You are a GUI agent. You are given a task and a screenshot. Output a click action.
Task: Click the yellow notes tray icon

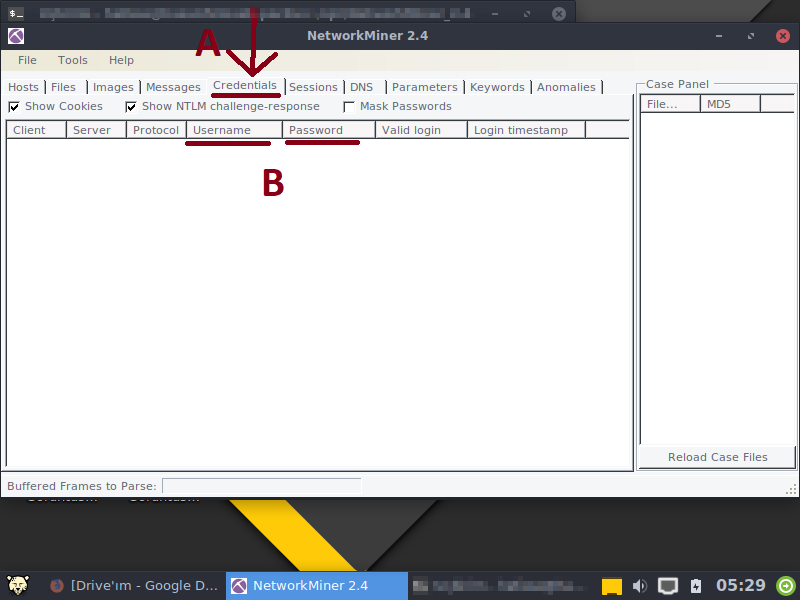click(x=612, y=586)
